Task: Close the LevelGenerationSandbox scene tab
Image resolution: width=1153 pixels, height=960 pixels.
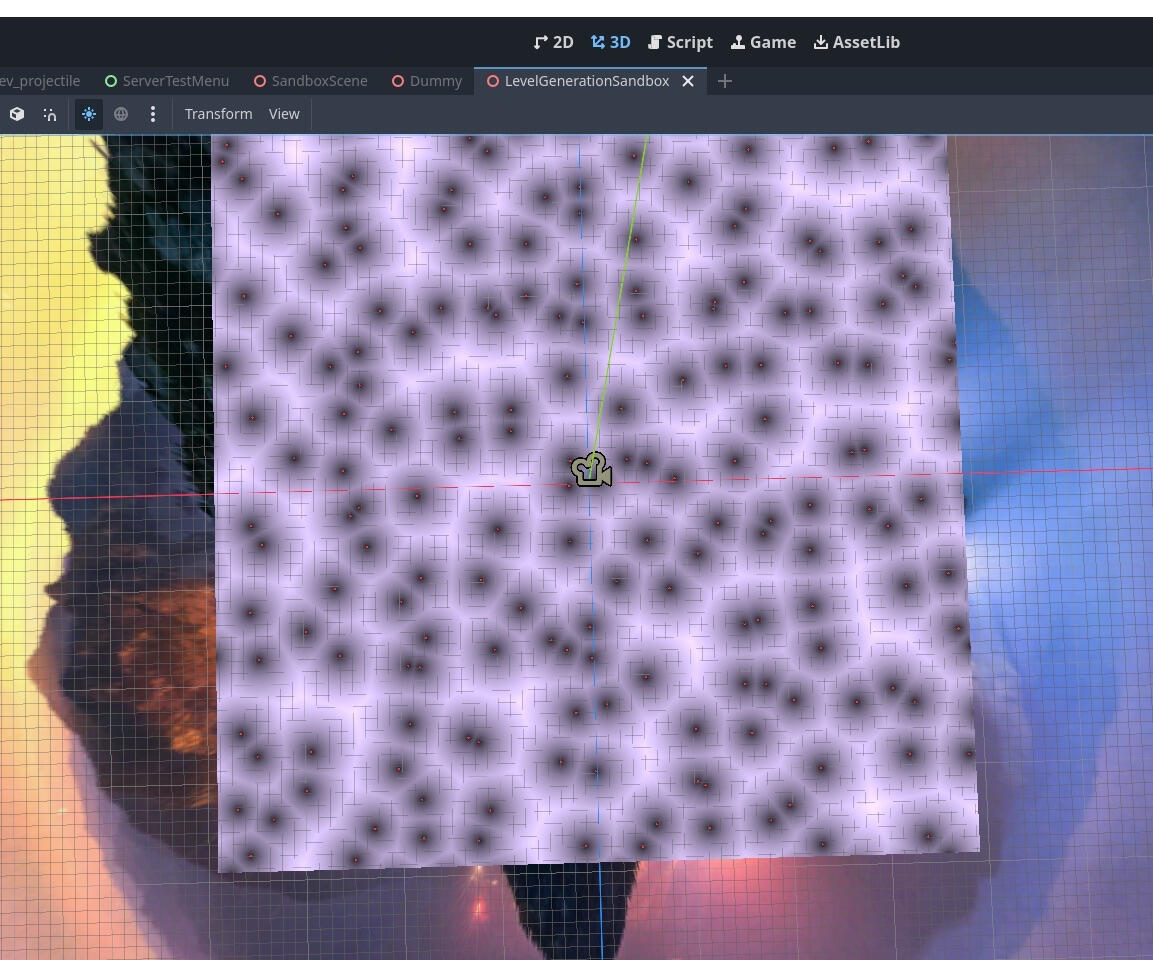Action: click(688, 81)
